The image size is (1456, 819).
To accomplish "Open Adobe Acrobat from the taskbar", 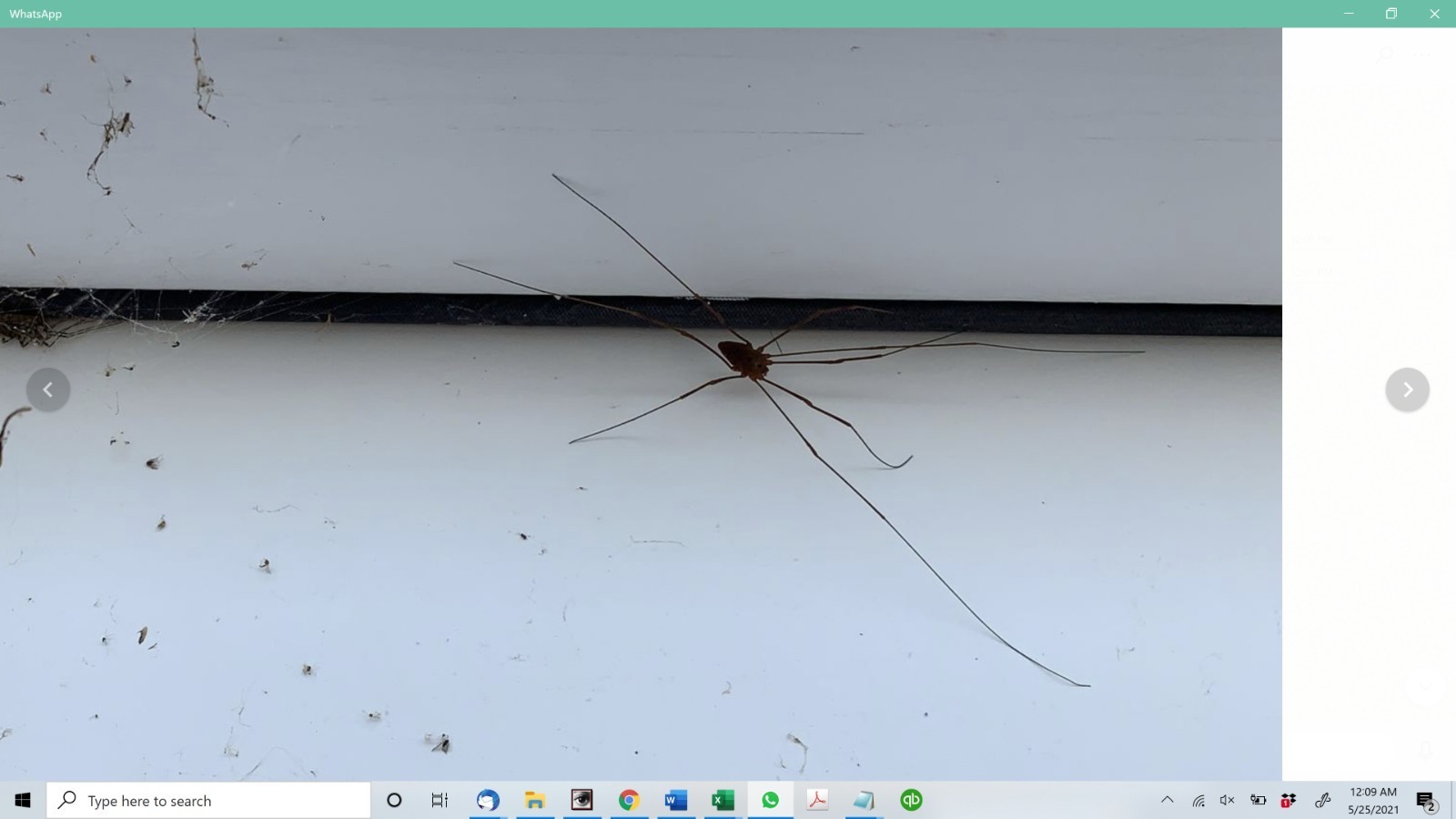I will pos(817,800).
